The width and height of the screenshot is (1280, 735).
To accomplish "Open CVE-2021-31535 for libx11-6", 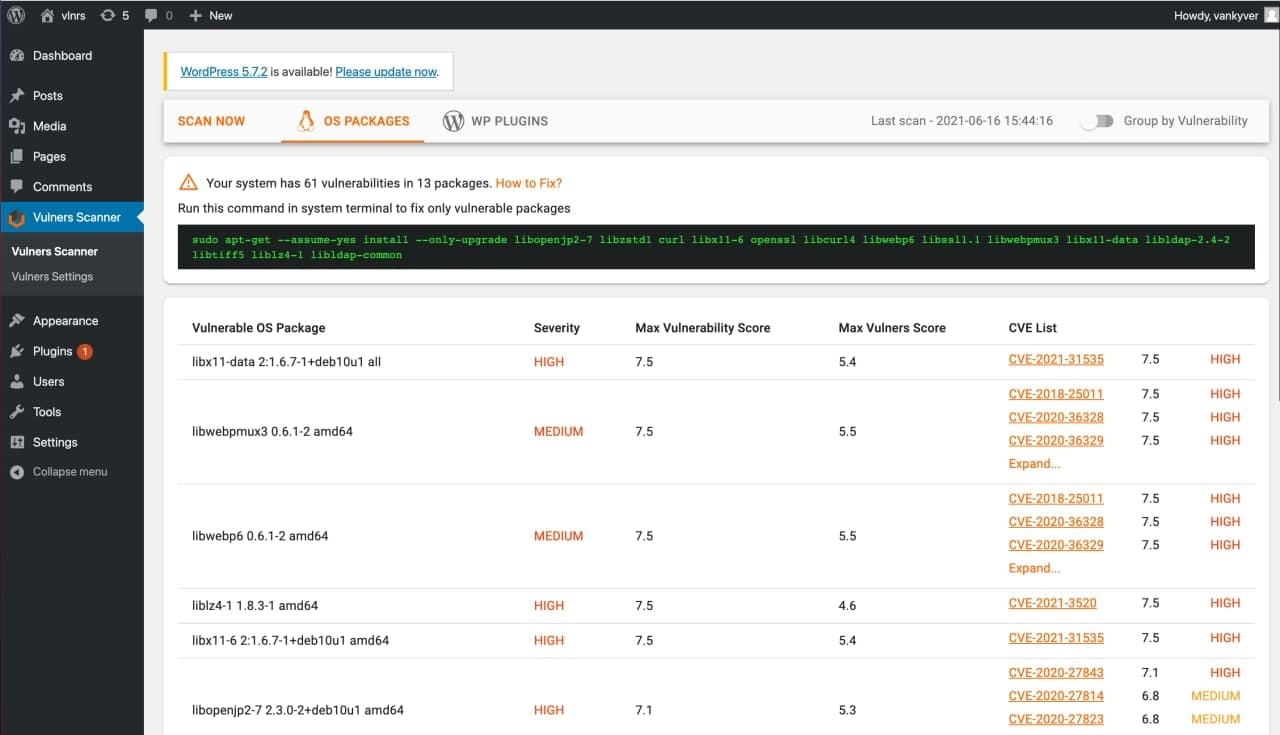I will (1056, 638).
